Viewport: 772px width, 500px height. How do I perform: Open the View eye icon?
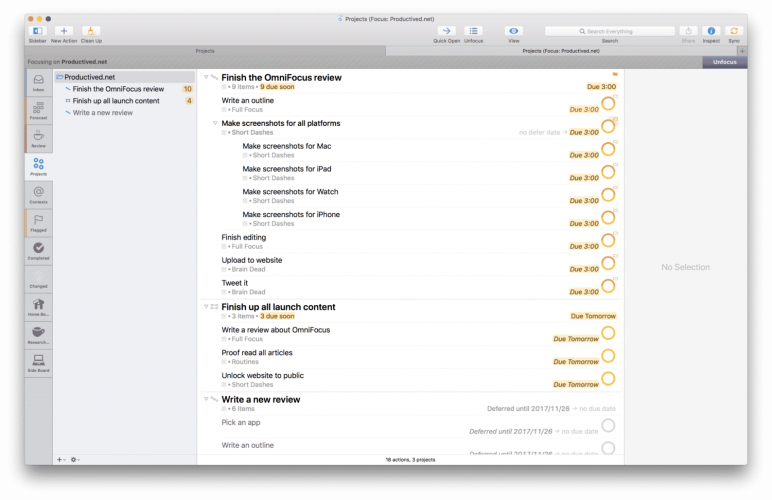tap(514, 31)
